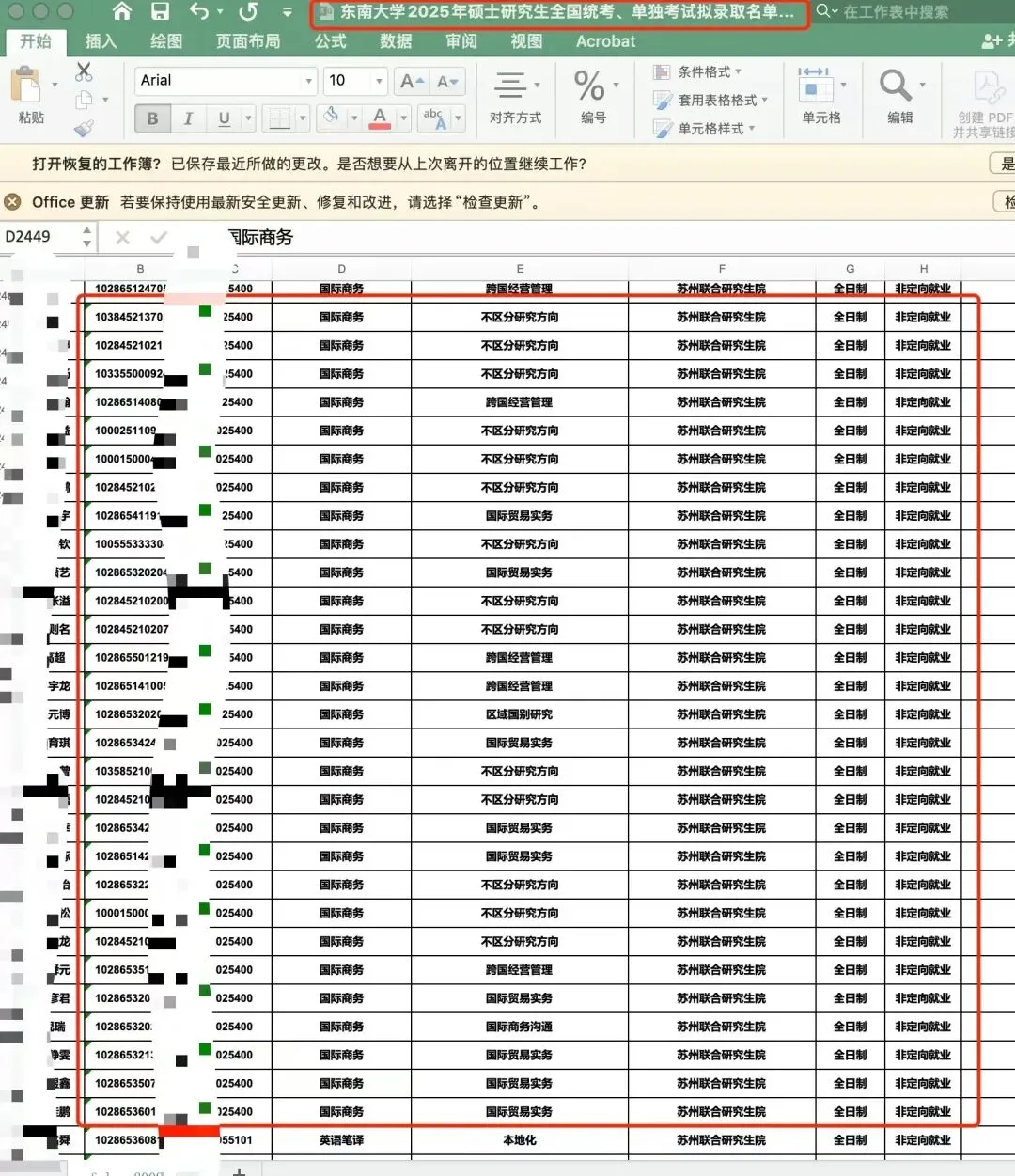Open the 编辑 magnifier editing menu
This screenshot has height=1176, width=1015.
click(900, 96)
